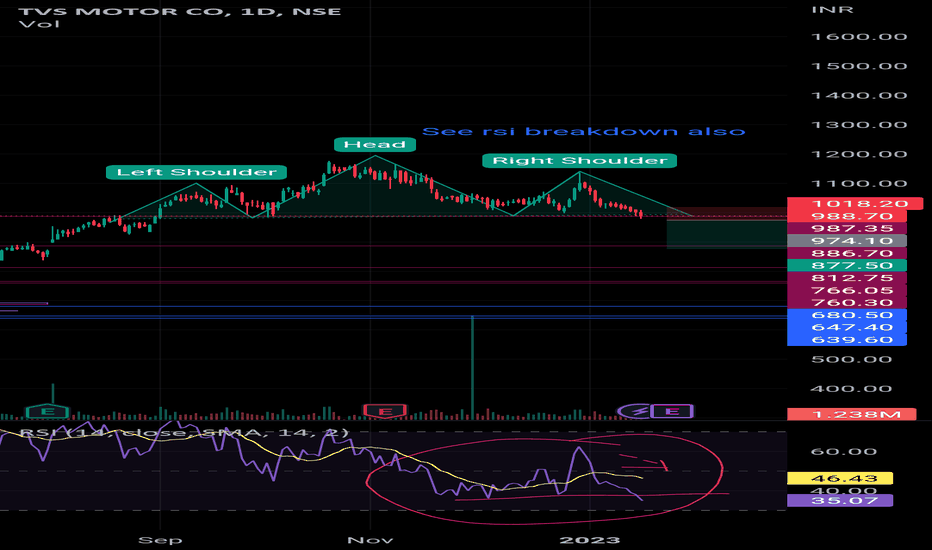The height and width of the screenshot is (550, 932).
Task: Click the INR currency label
Action: 832,10
